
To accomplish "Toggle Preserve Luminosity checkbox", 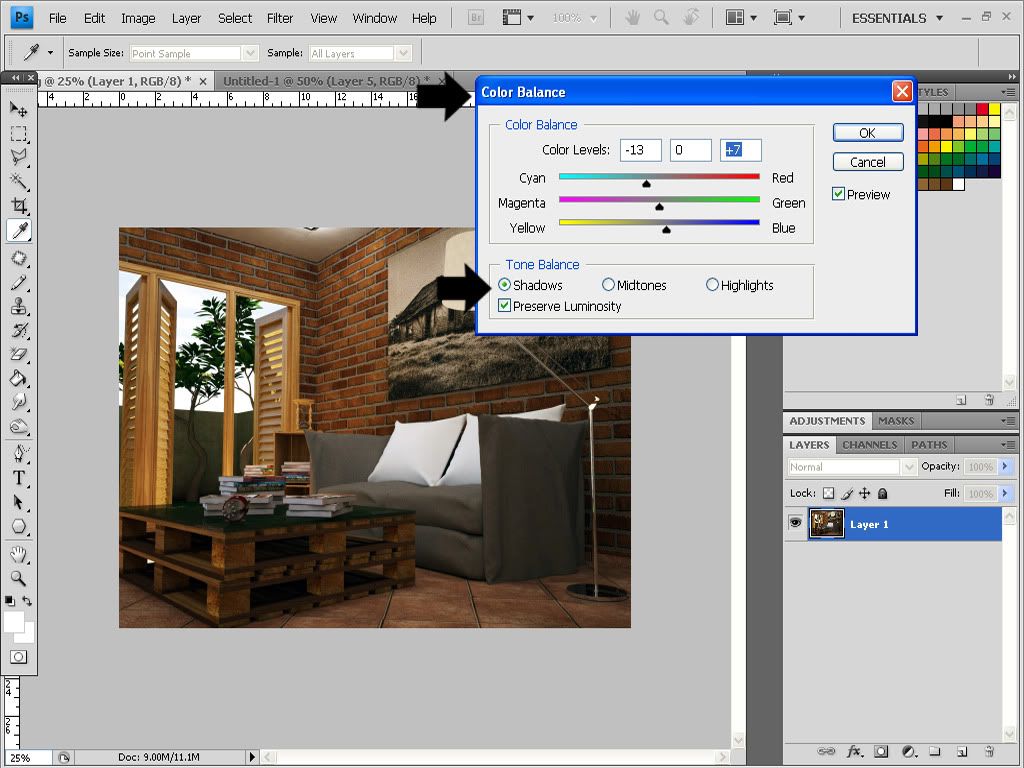I will 504,306.
